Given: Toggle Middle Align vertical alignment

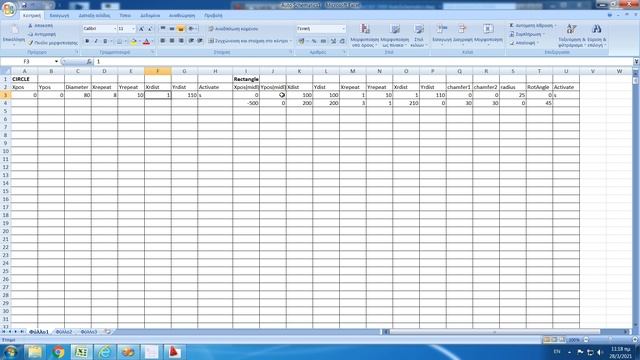Looking at the screenshot, I should [x=172, y=29].
